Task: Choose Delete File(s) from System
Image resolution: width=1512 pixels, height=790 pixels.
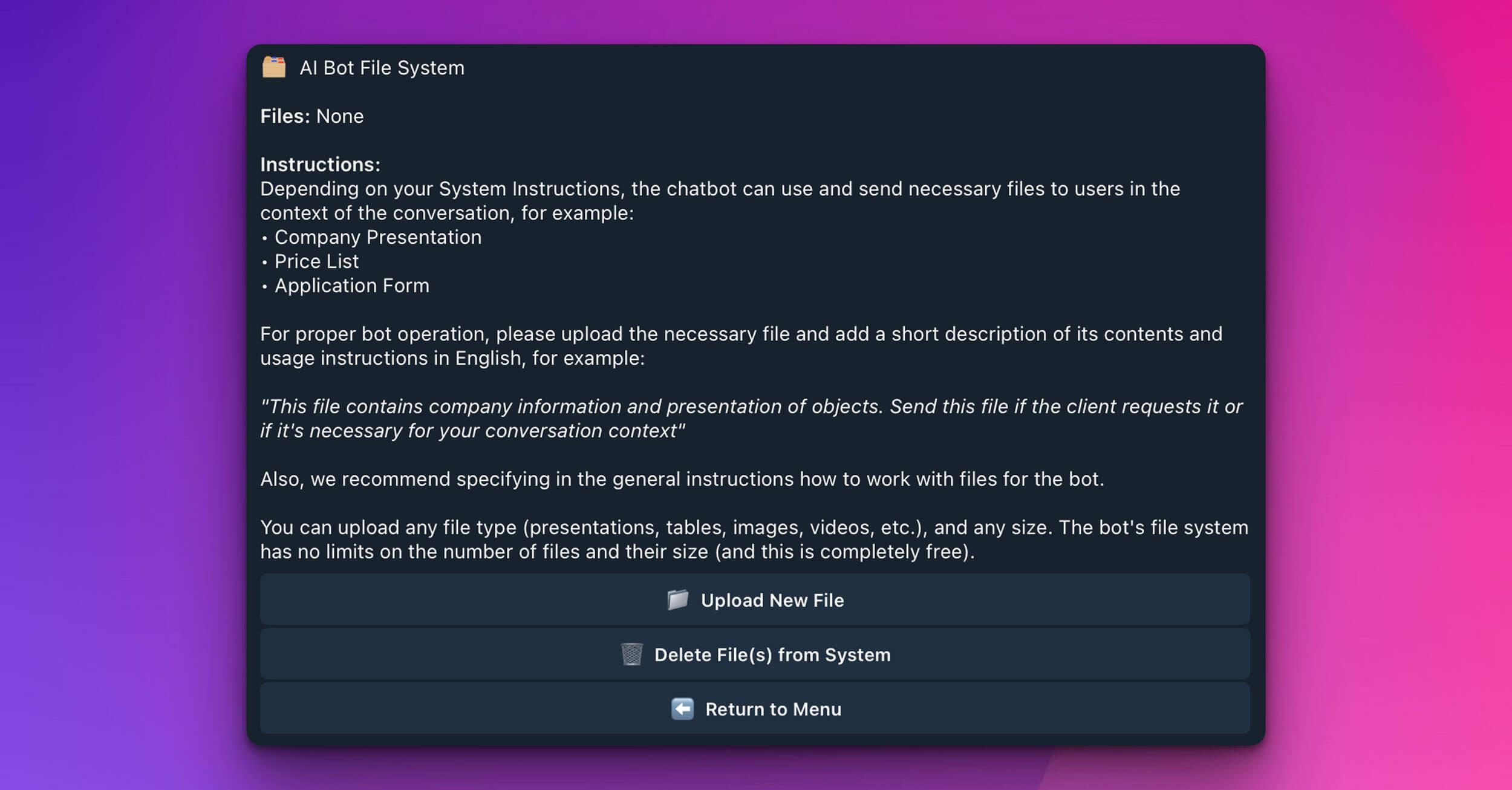Action: 772,655
